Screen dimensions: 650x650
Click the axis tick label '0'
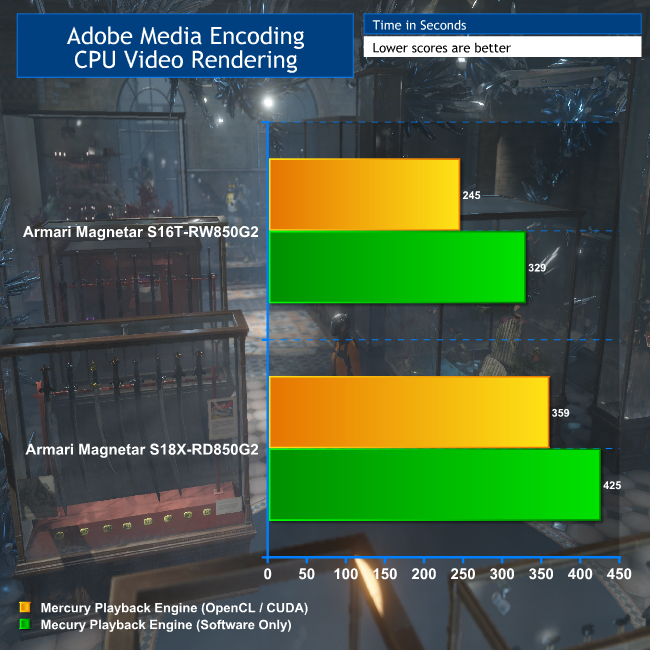[268, 574]
